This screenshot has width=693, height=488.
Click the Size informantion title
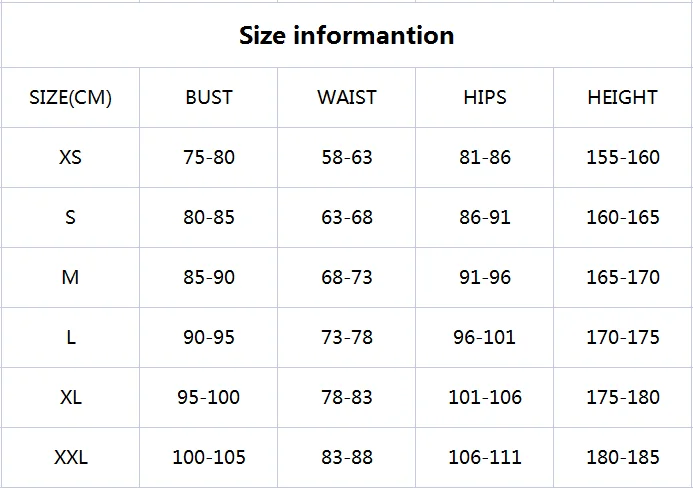click(x=346, y=36)
